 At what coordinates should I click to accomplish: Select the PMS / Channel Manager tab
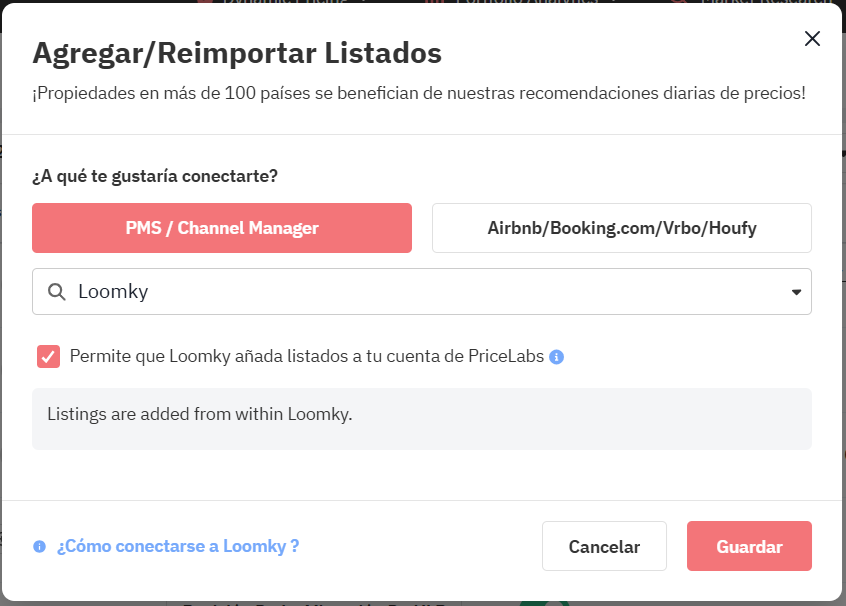tap(222, 228)
